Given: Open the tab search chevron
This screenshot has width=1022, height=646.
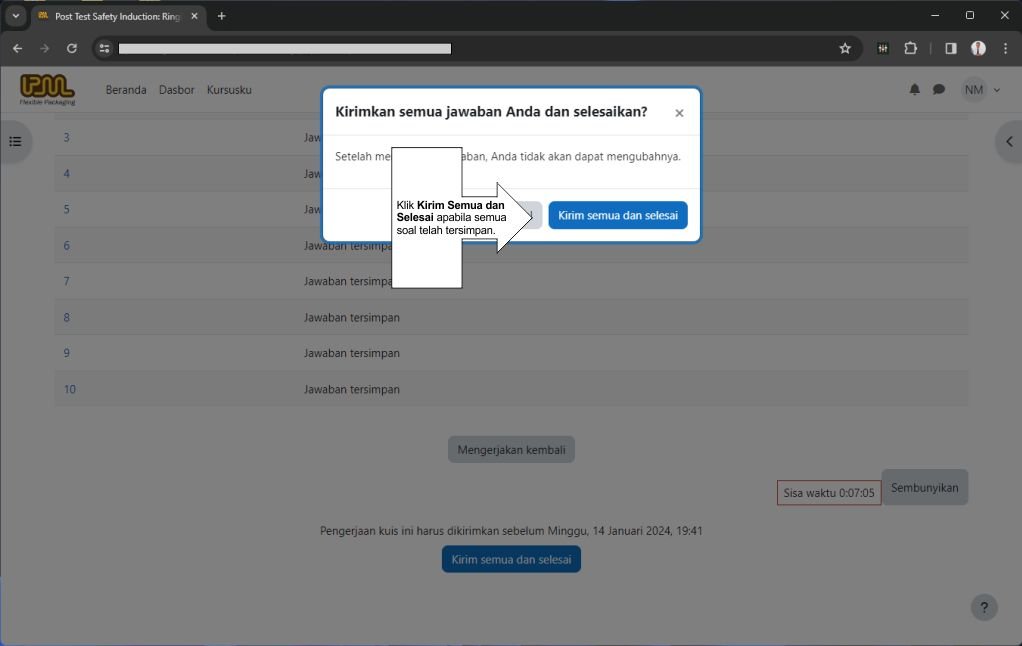Looking at the screenshot, I should coord(14,16).
